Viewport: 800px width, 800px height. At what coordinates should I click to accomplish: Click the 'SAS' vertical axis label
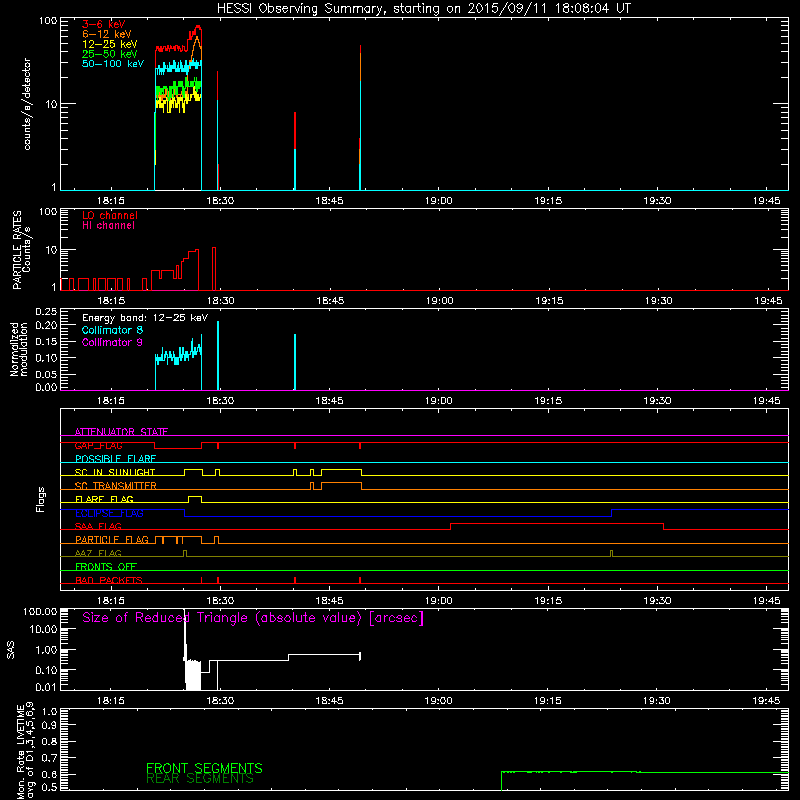(11, 649)
